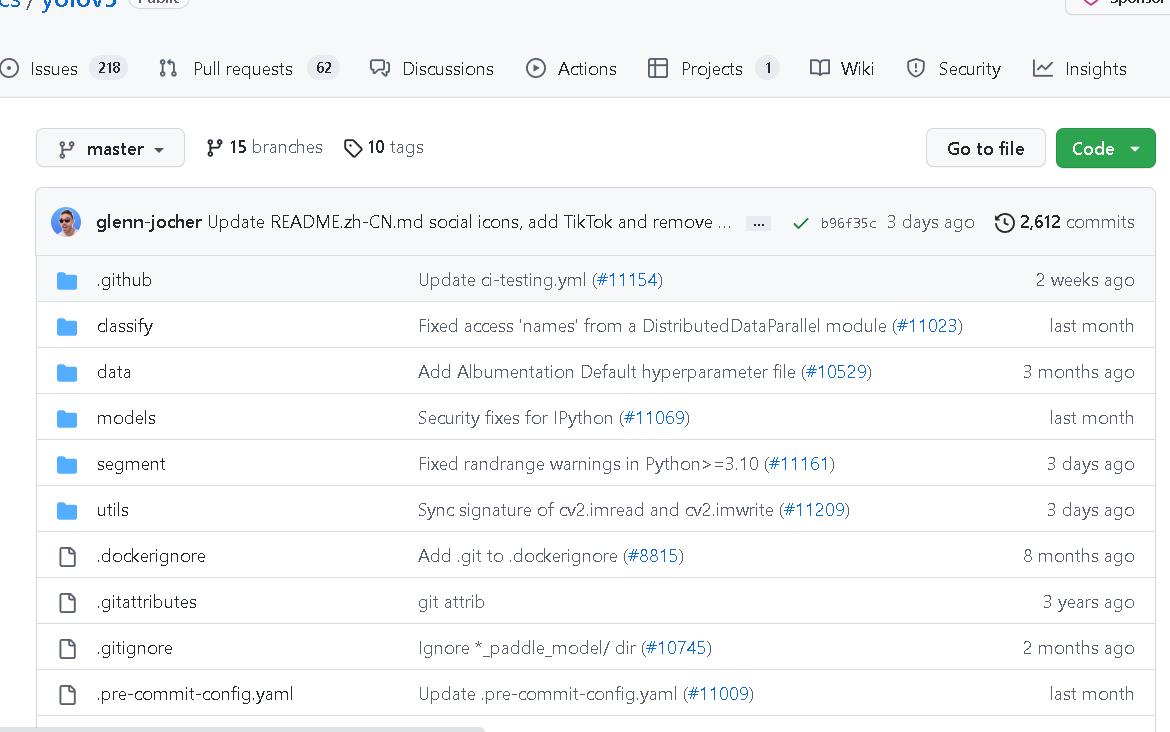
Task: Open the classify folder
Action: (x=125, y=326)
